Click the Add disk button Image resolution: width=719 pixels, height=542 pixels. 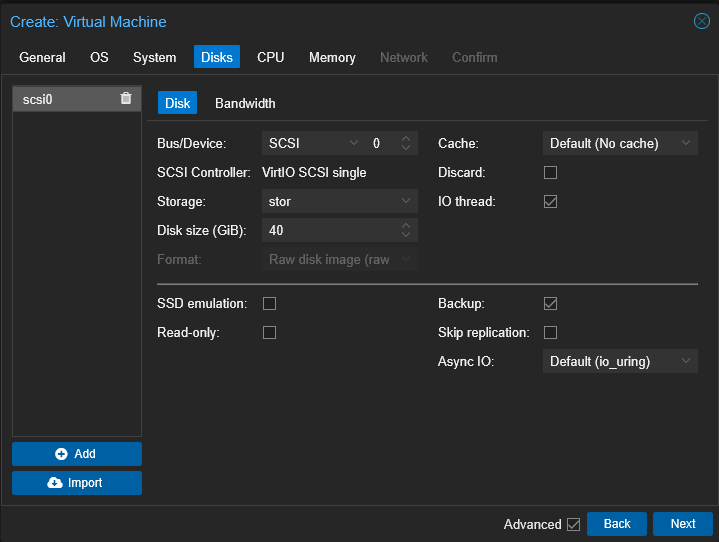77,454
